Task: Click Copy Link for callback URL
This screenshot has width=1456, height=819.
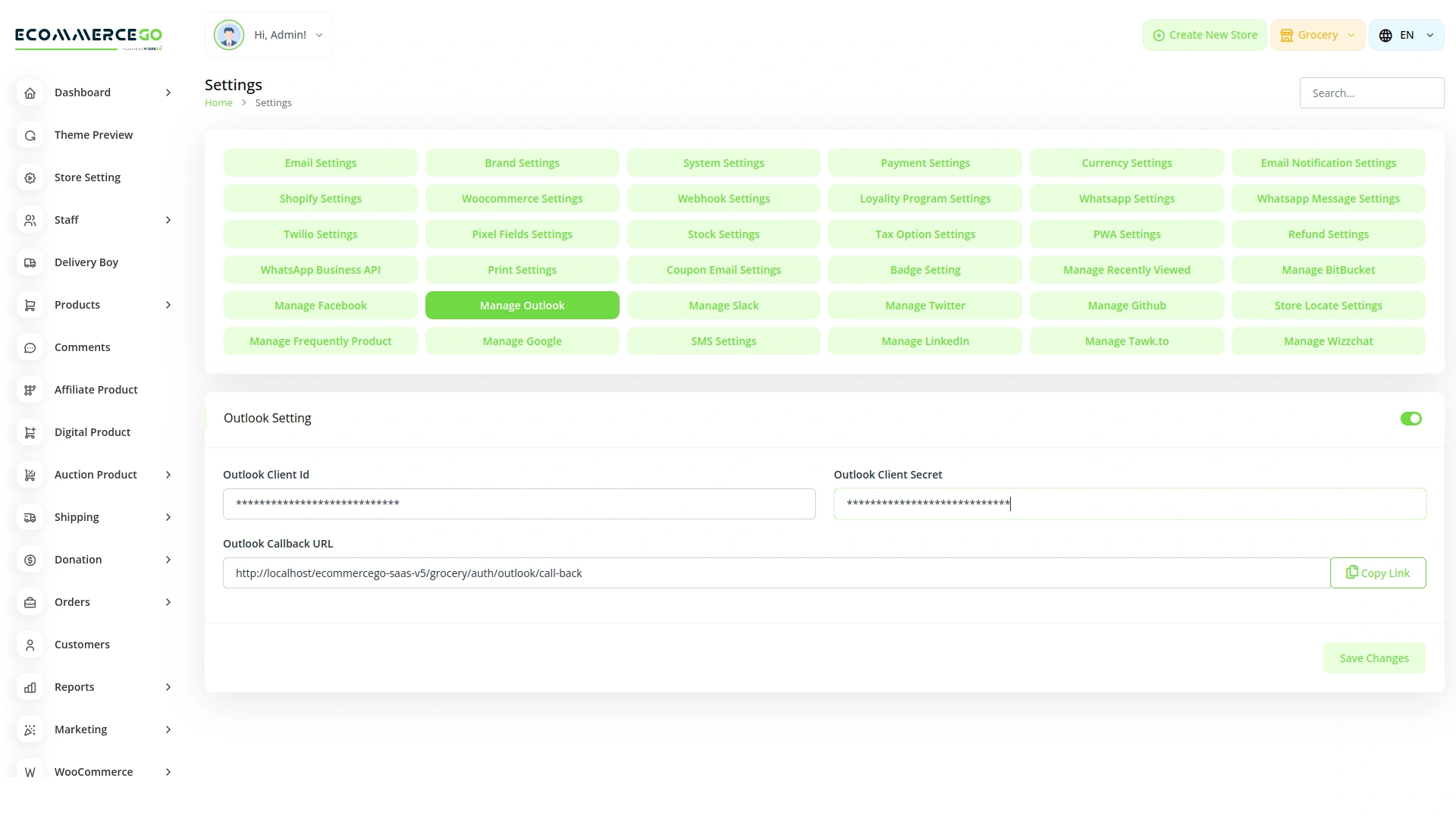Action: (x=1378, y=573)
